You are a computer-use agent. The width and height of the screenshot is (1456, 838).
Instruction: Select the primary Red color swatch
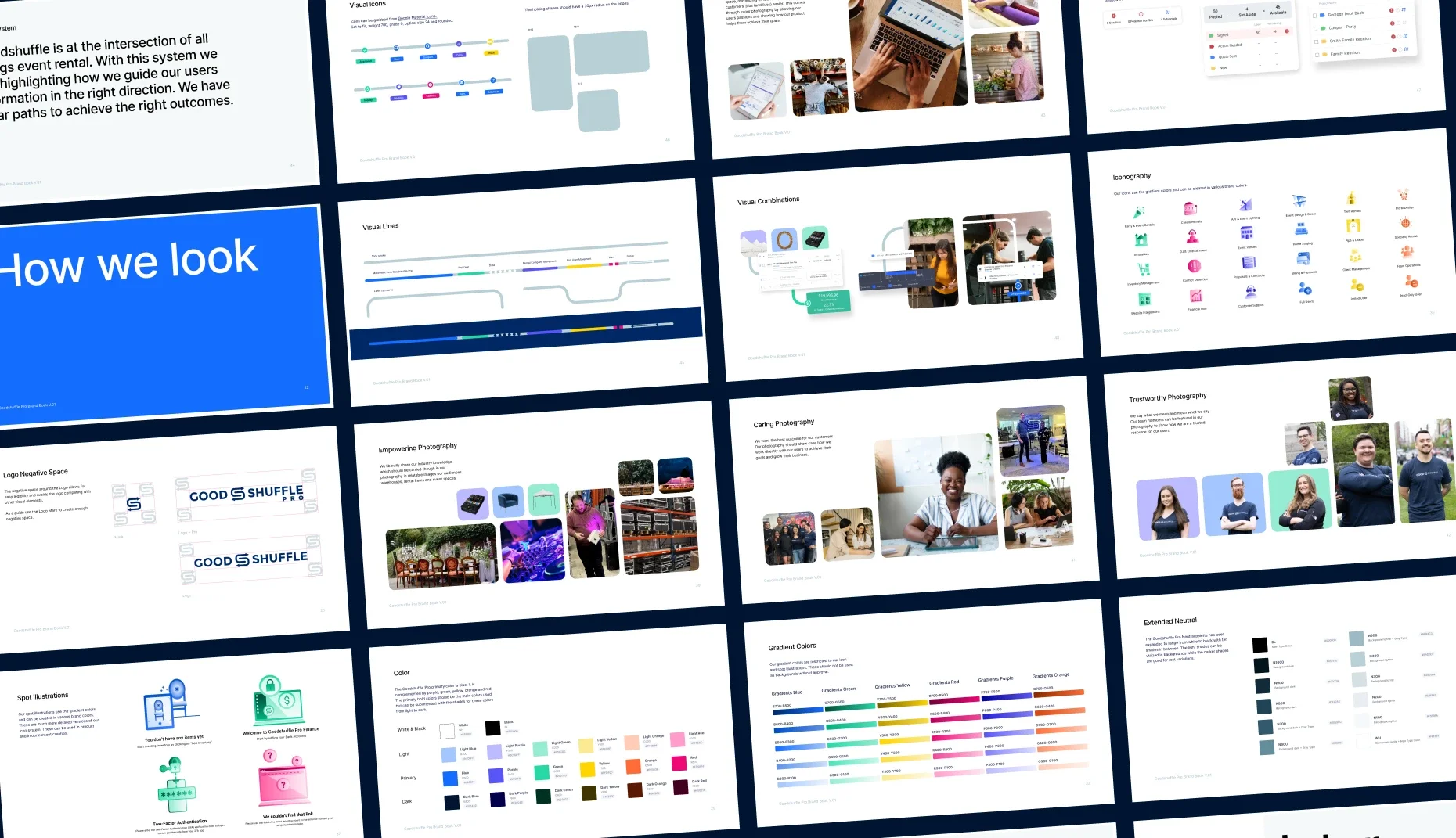click(x=679, y=762)
